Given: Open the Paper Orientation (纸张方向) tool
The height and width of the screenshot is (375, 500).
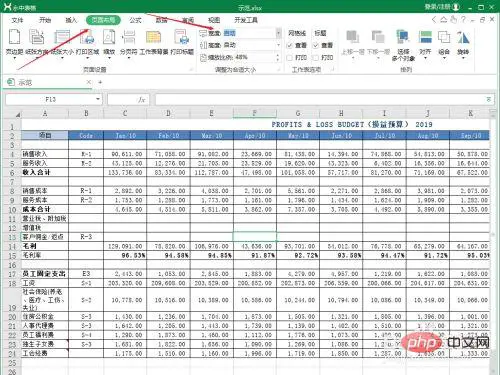Looking at the screenshot, I should click(x=37, y=43).
